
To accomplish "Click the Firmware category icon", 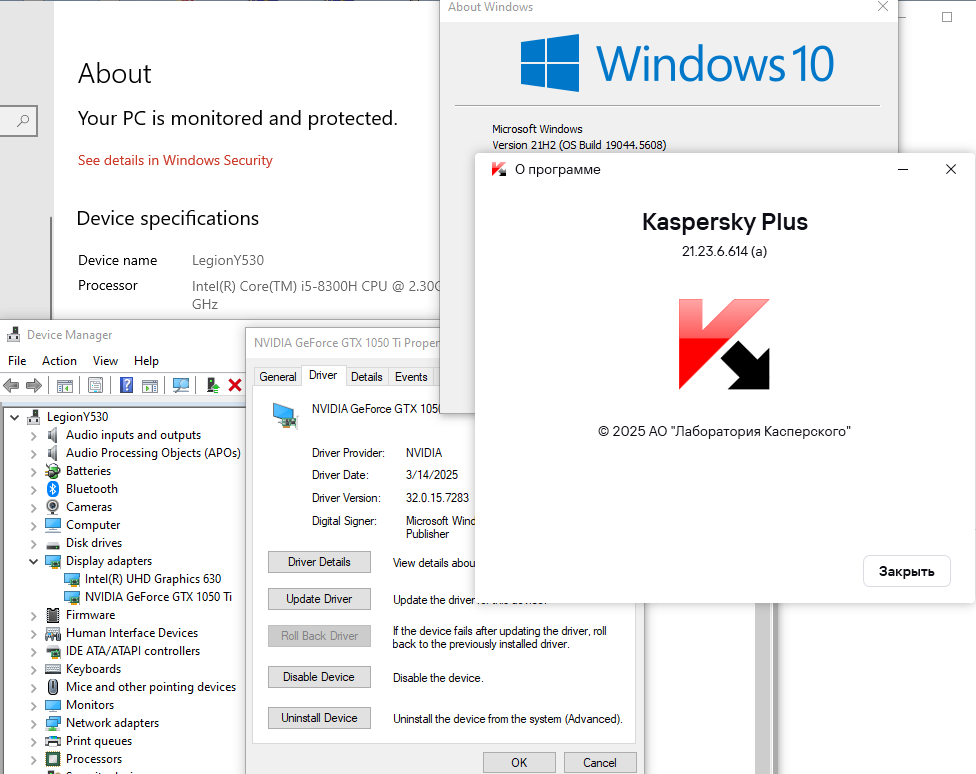I will click(x=53, y=615).
